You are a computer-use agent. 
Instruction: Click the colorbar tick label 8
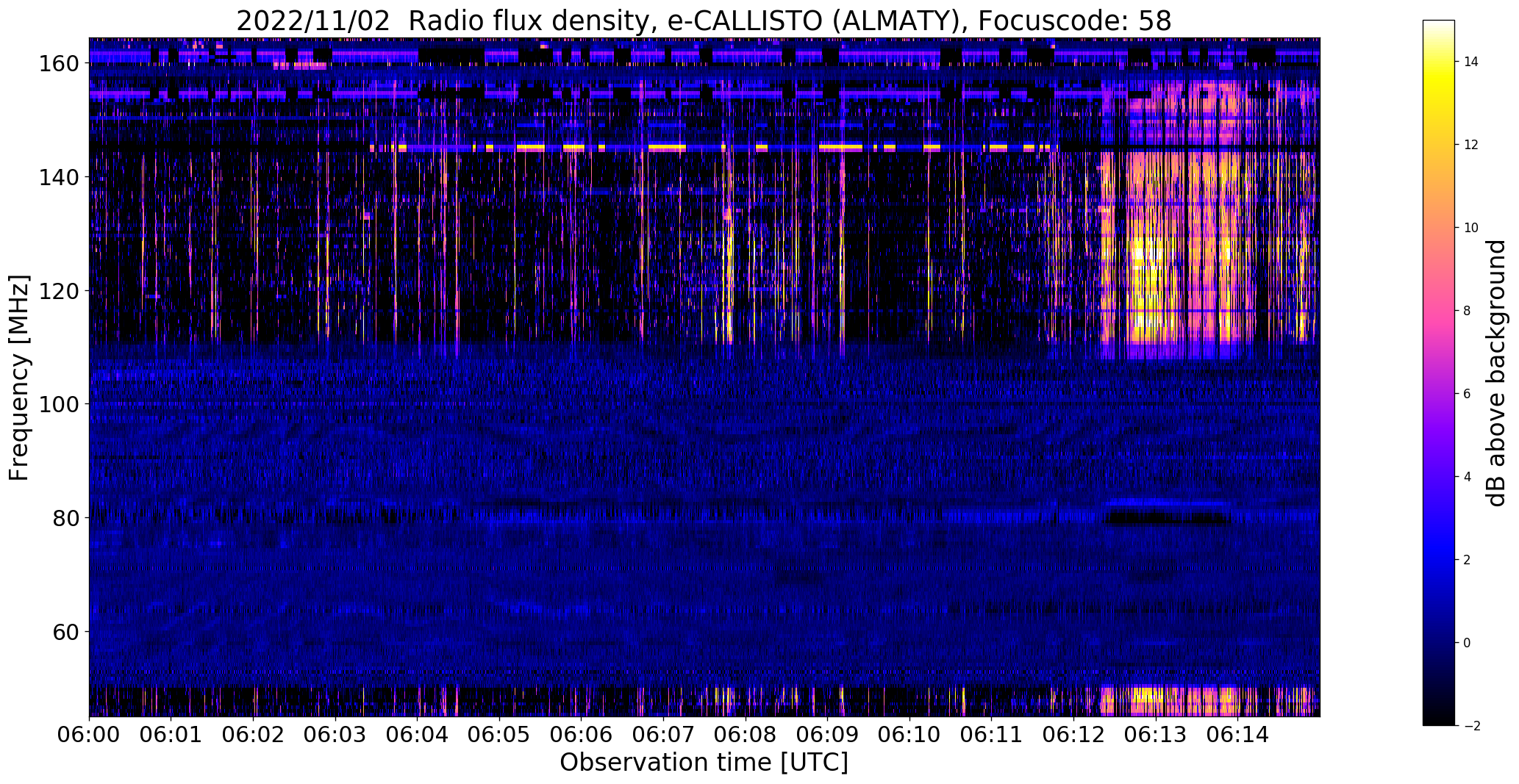[1468, 311]
